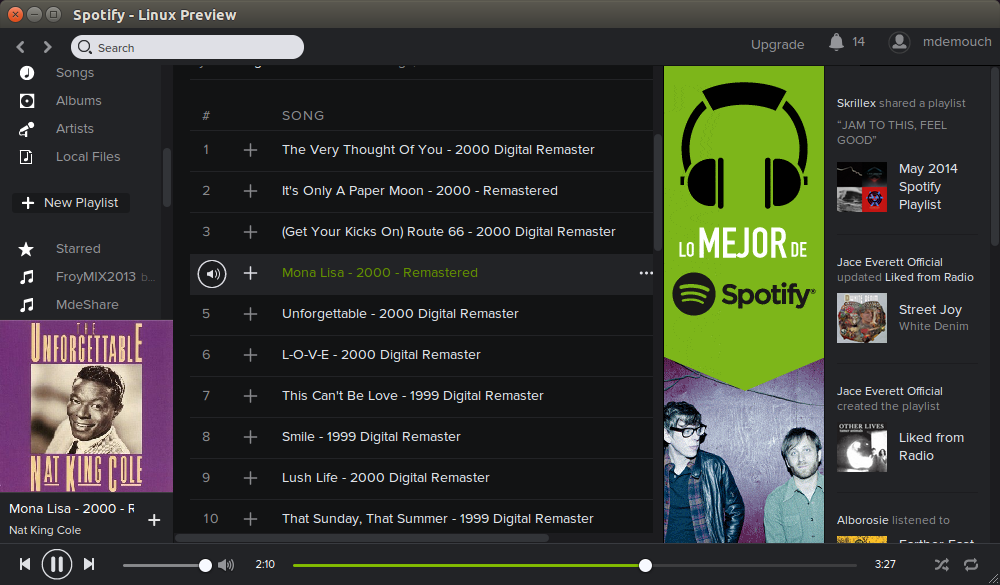Add That Sunday, That Summer with plus
Viewport: 1000px width, 585px height.
(251, 519)
